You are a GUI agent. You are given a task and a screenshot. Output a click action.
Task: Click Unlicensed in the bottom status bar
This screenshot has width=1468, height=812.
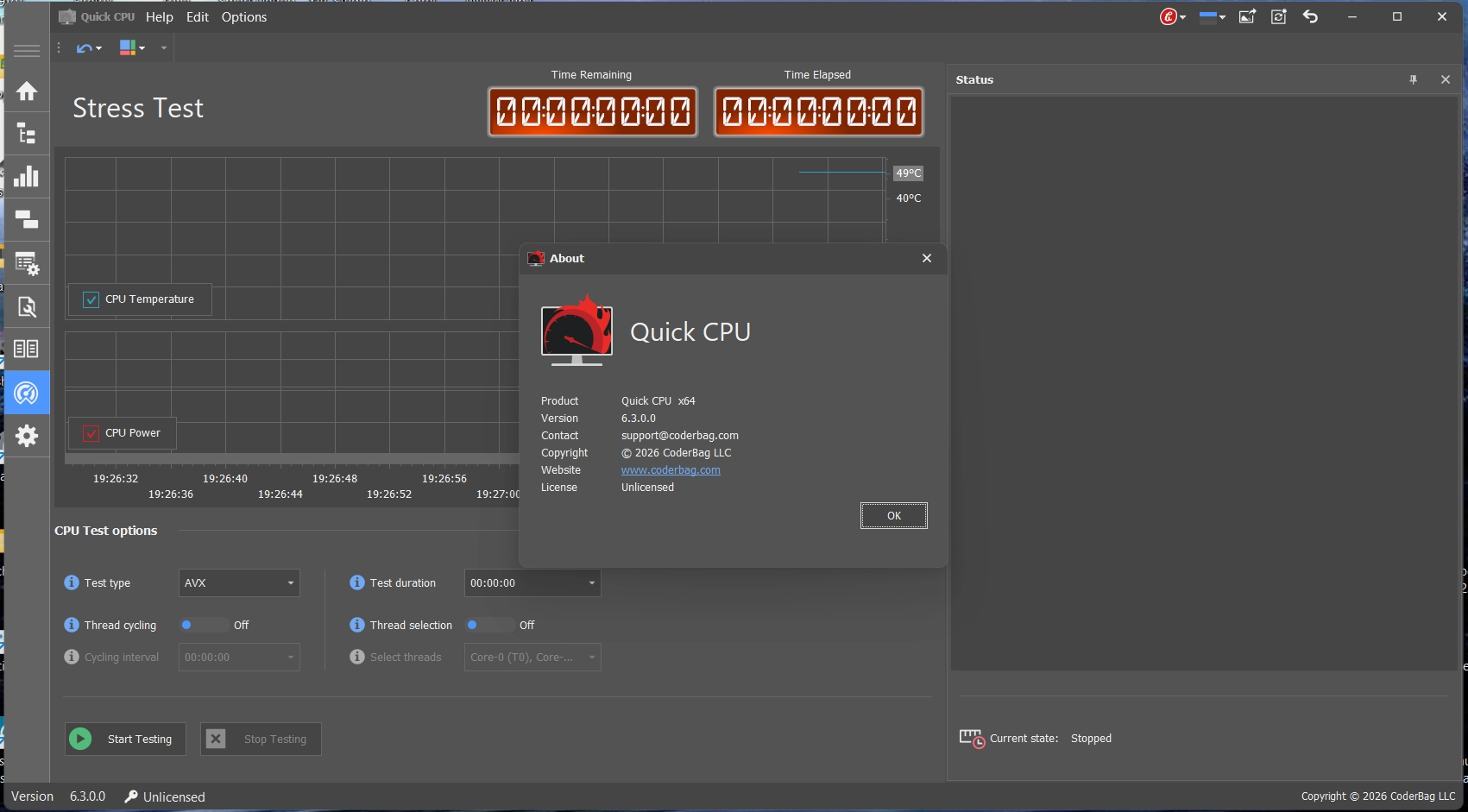(x=174, y=797)
